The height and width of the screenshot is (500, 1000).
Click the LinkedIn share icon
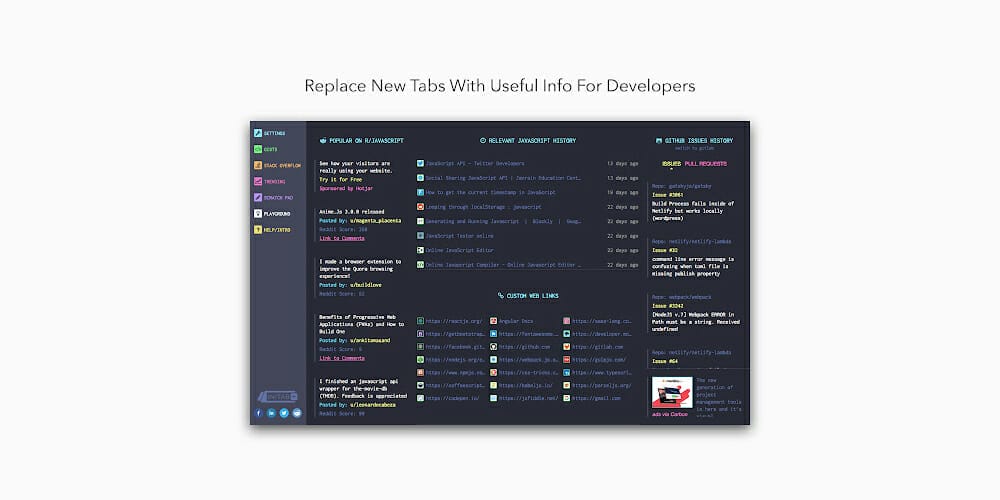(272, 413)
